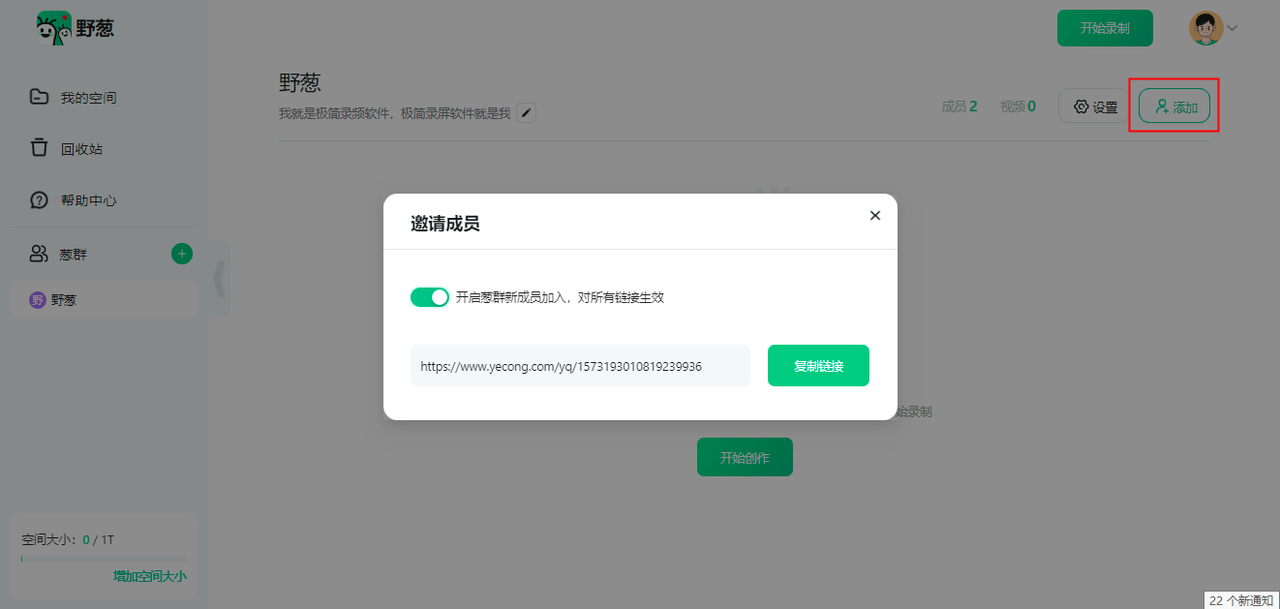This screenshot has height=609, width=1280.
Task: Click the 邀请成员 dialog title
Action: pyautogui.click(x=445, y=224)
